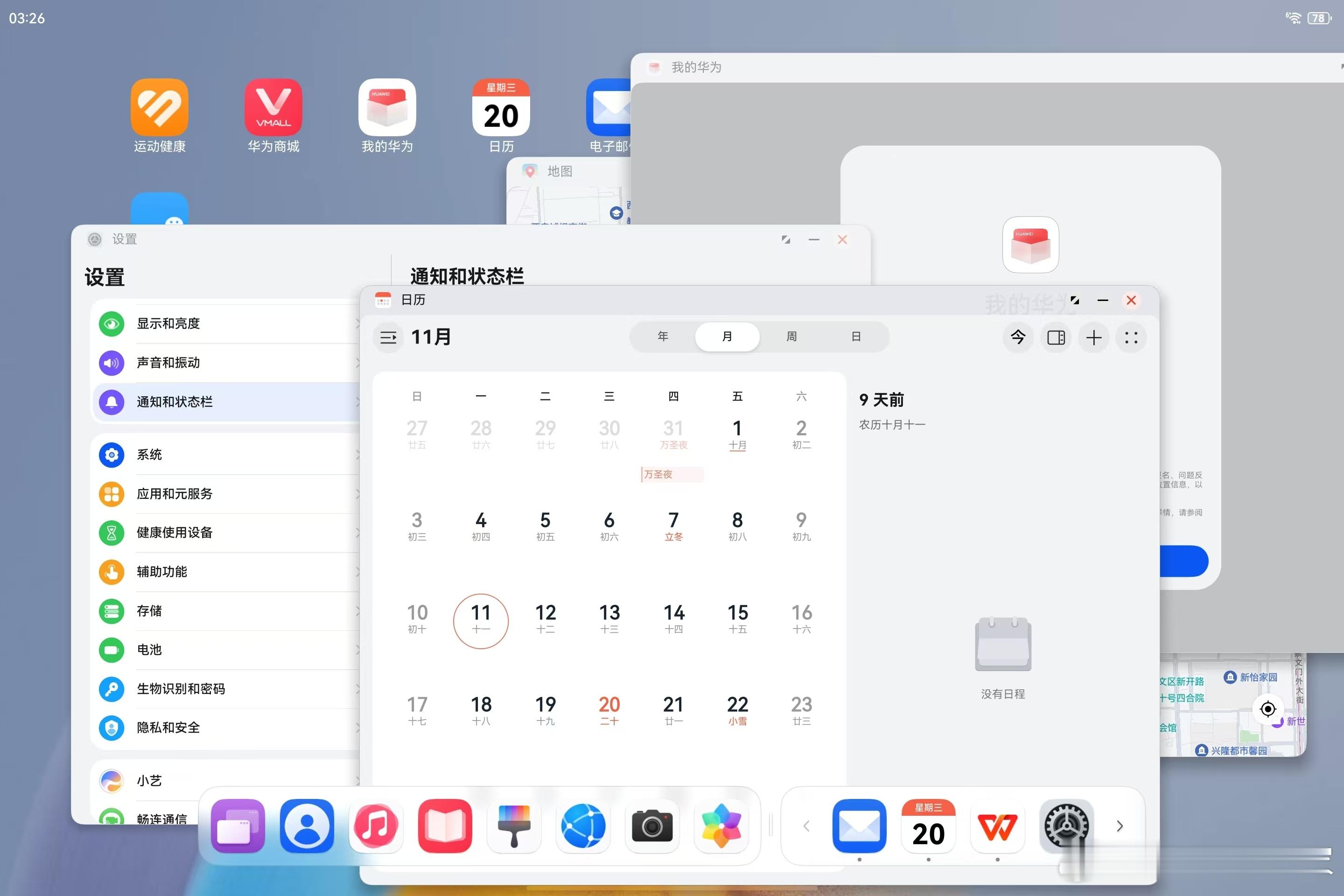Open the multitasking windows app in dock
The image size is (1344, 896).
238,826
